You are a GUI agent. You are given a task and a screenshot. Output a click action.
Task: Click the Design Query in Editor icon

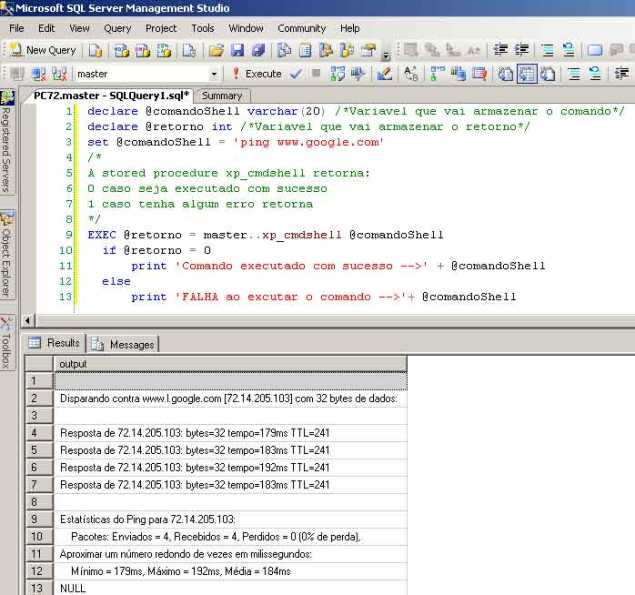[x=384, y=73]
